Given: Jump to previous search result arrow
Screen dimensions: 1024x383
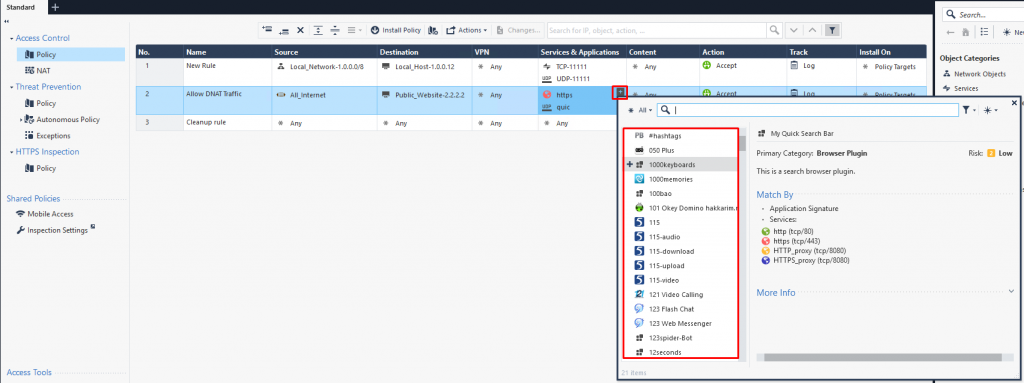Looking at the screenshot, I should pyautogui.click(x=812, y=30).
